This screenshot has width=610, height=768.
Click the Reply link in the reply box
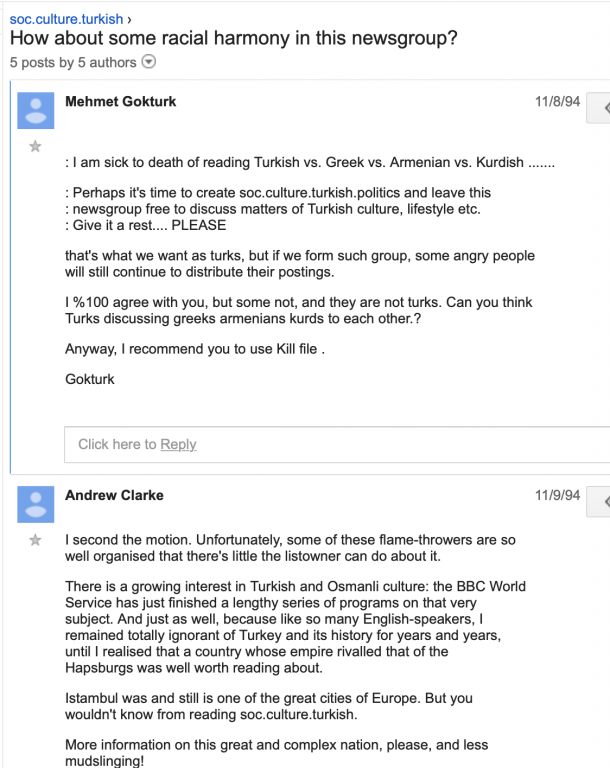tap(178, 444)
